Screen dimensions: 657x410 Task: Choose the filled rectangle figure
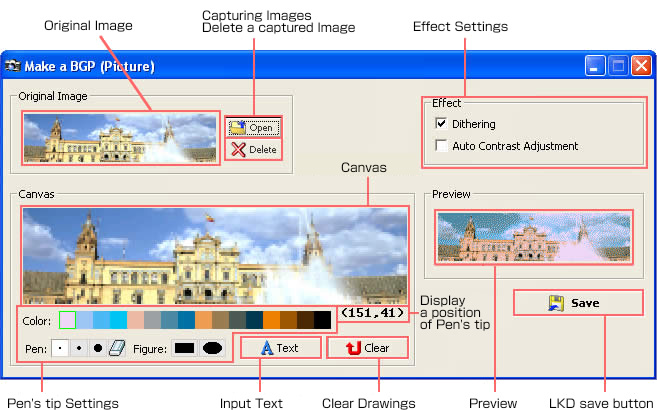click(184, 349)
